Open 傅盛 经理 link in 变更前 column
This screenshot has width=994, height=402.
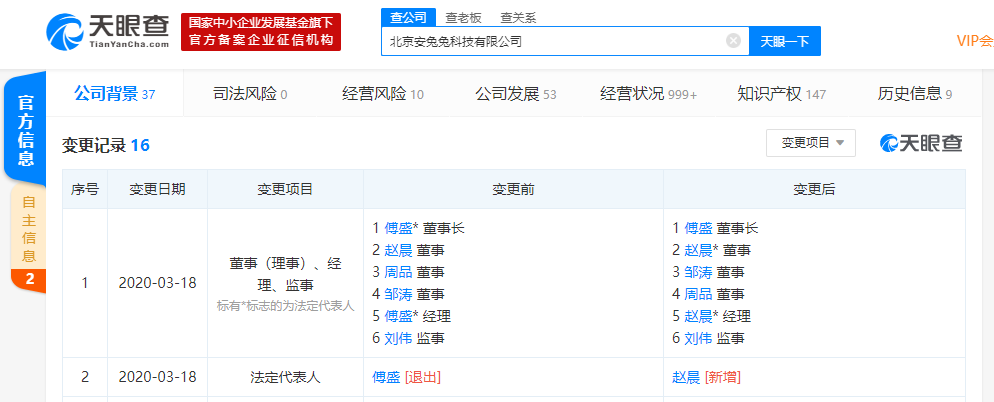click(x=398, y=316)
